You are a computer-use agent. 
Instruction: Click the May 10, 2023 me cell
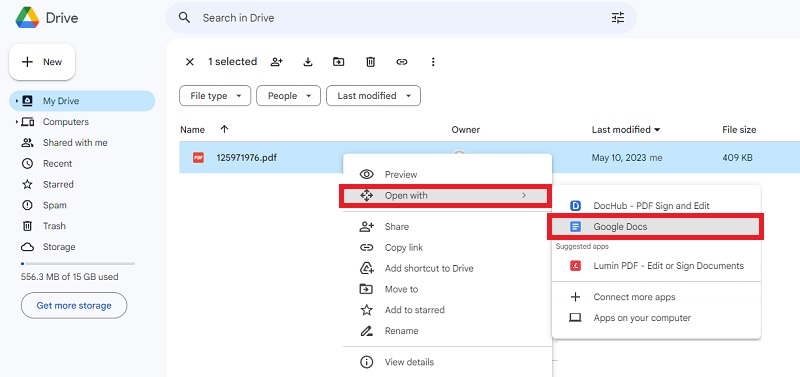(627, 158)
